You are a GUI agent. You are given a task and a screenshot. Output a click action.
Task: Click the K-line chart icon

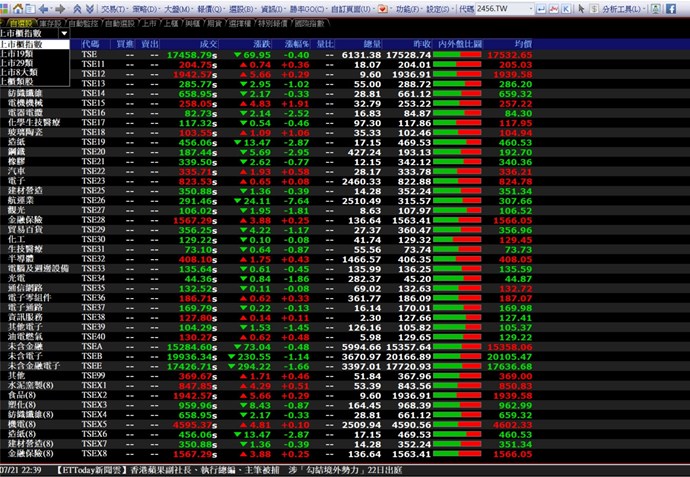point(565,9)
